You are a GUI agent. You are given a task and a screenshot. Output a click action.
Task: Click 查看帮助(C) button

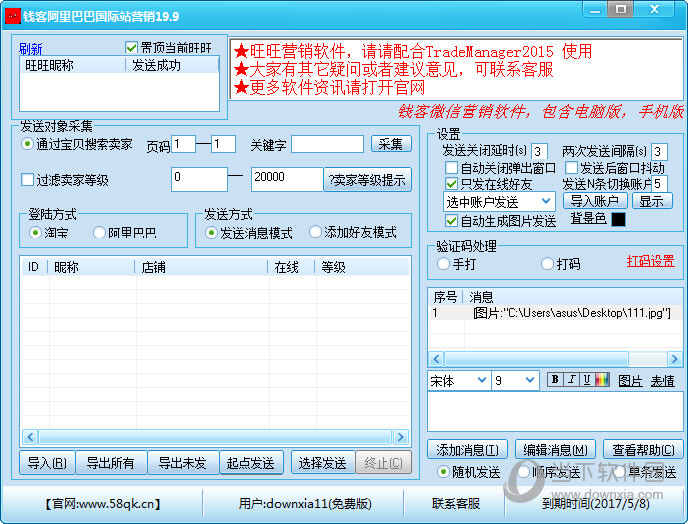pos(643,449)
